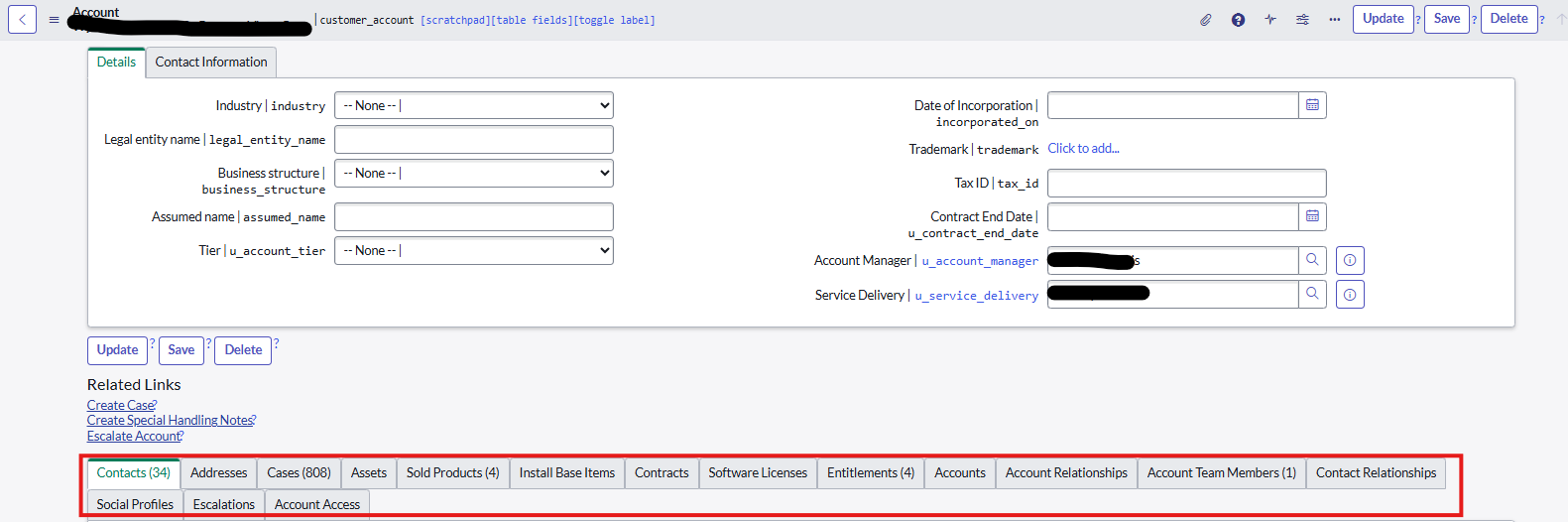Open the Software Licenses tab

pyautogui.click(x=758, y=473)
